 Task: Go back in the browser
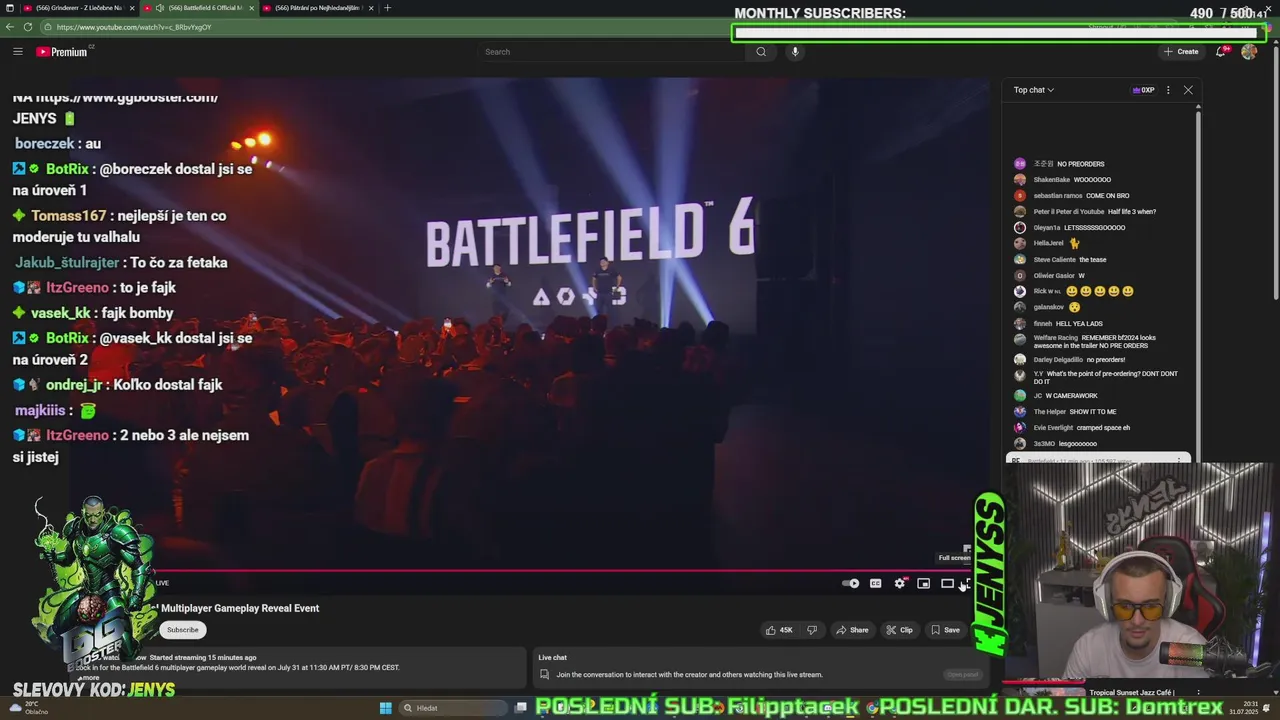point(9,27)
